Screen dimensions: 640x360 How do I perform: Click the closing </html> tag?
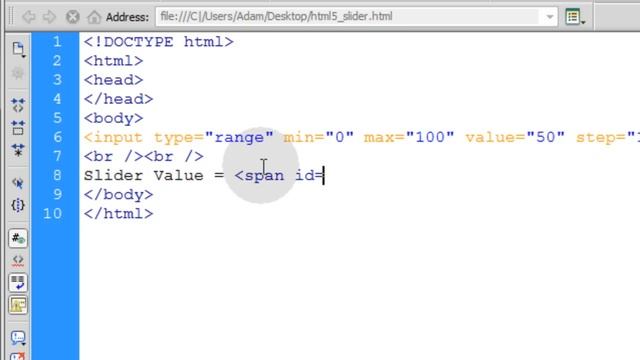click(x=118, y=214)
